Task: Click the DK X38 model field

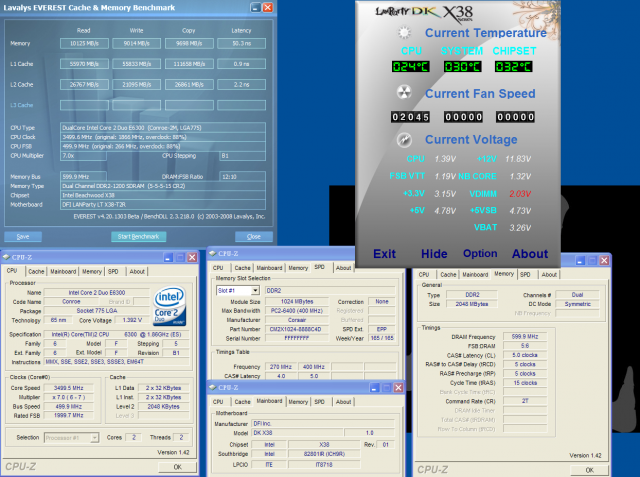Action: tap(298, 433)
